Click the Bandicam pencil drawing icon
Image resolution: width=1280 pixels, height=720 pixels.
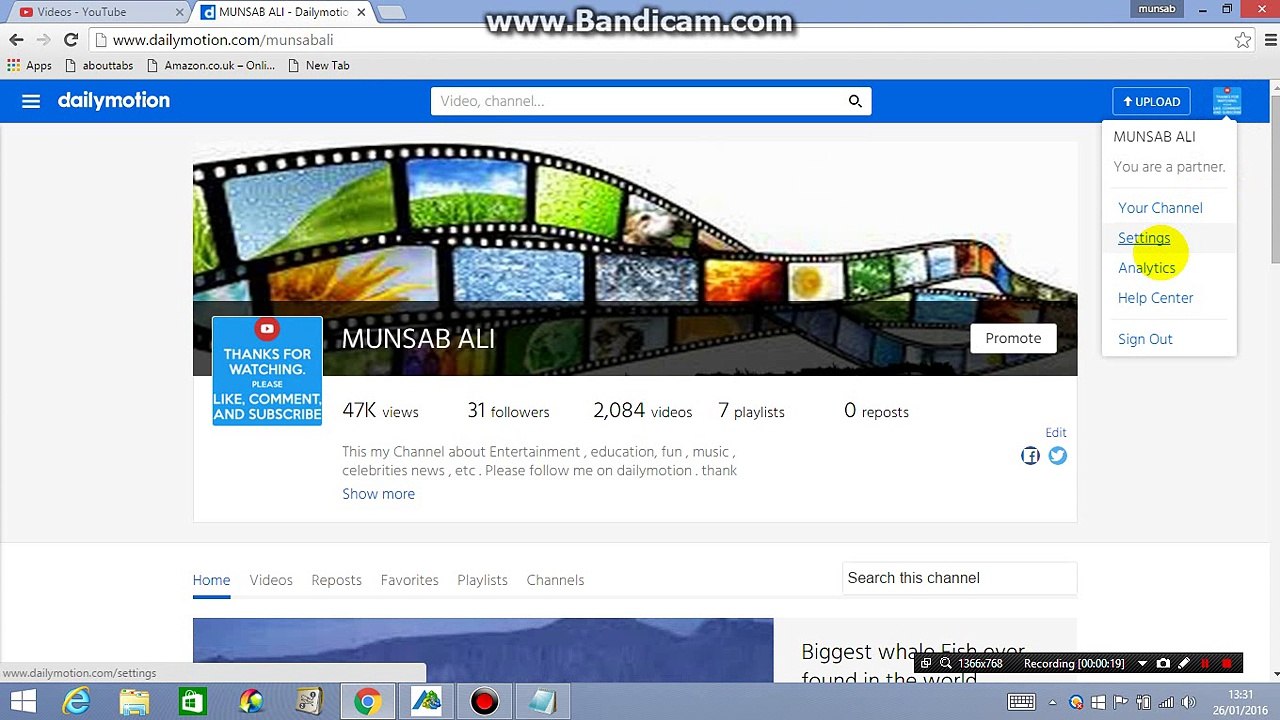tap(1184, 663)
